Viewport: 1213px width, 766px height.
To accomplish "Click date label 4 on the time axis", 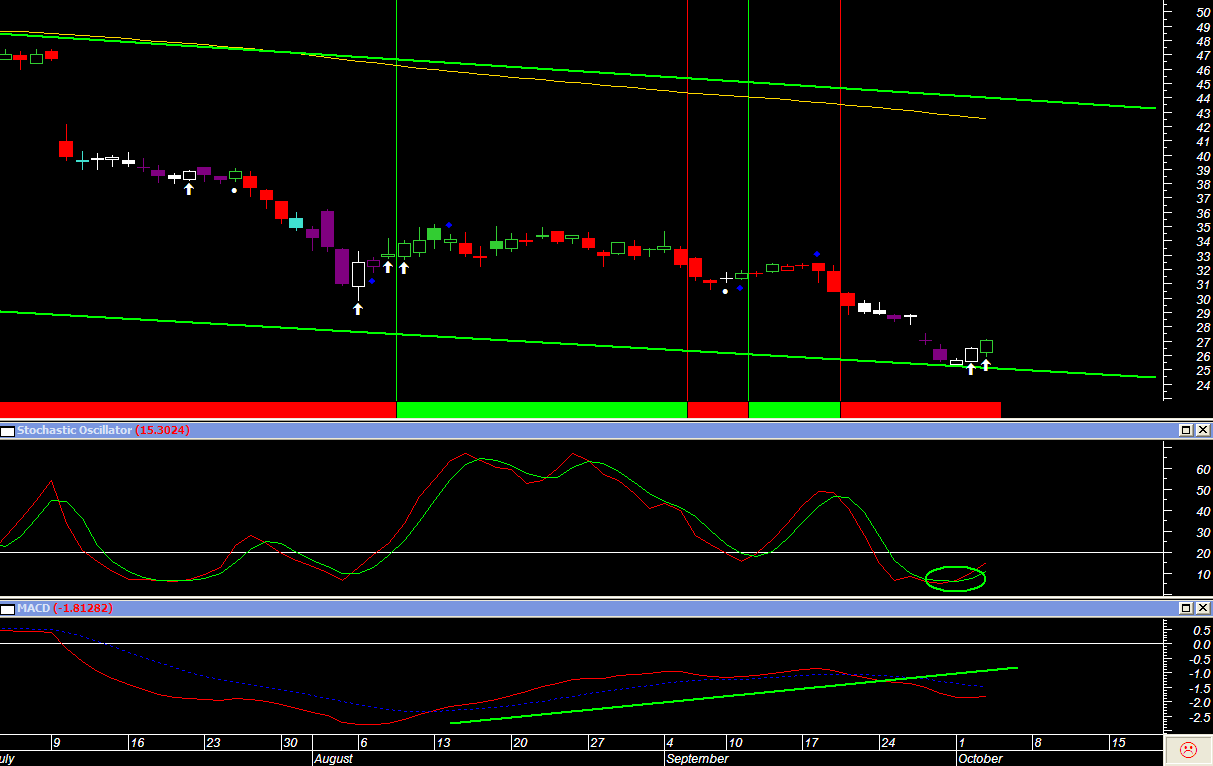I will (x=670, y=743).
